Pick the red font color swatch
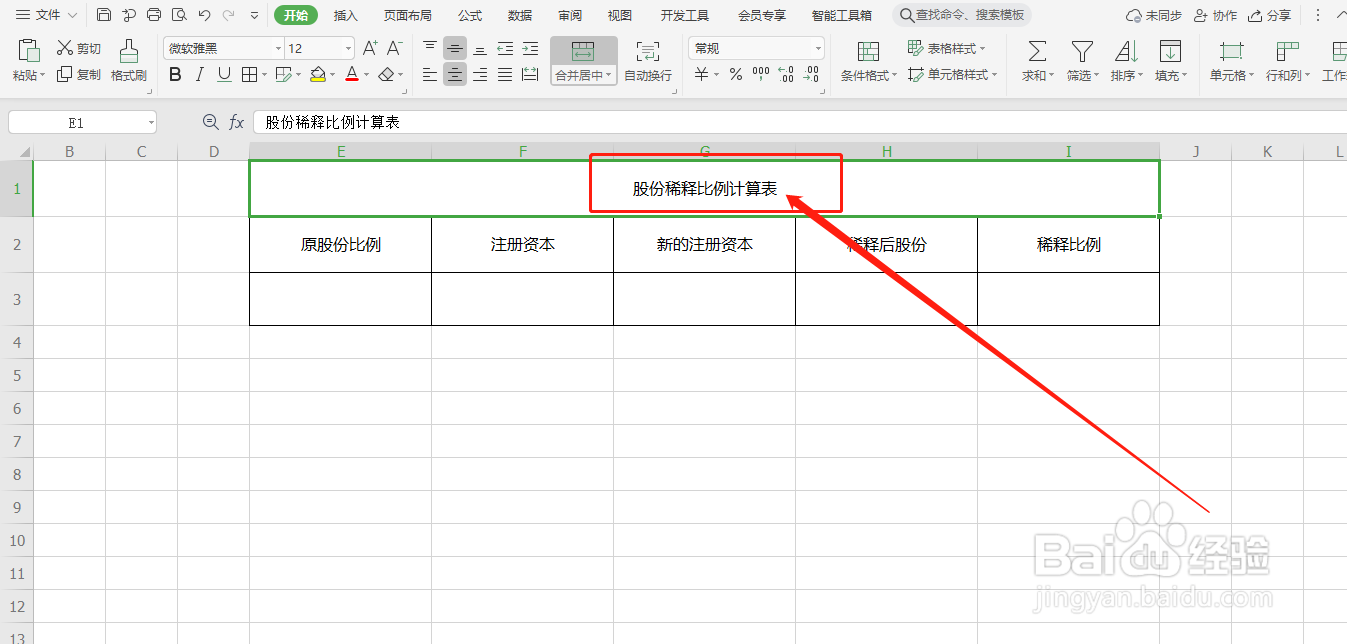Viewport: 1347px width, 644px height. coord(352,80)
